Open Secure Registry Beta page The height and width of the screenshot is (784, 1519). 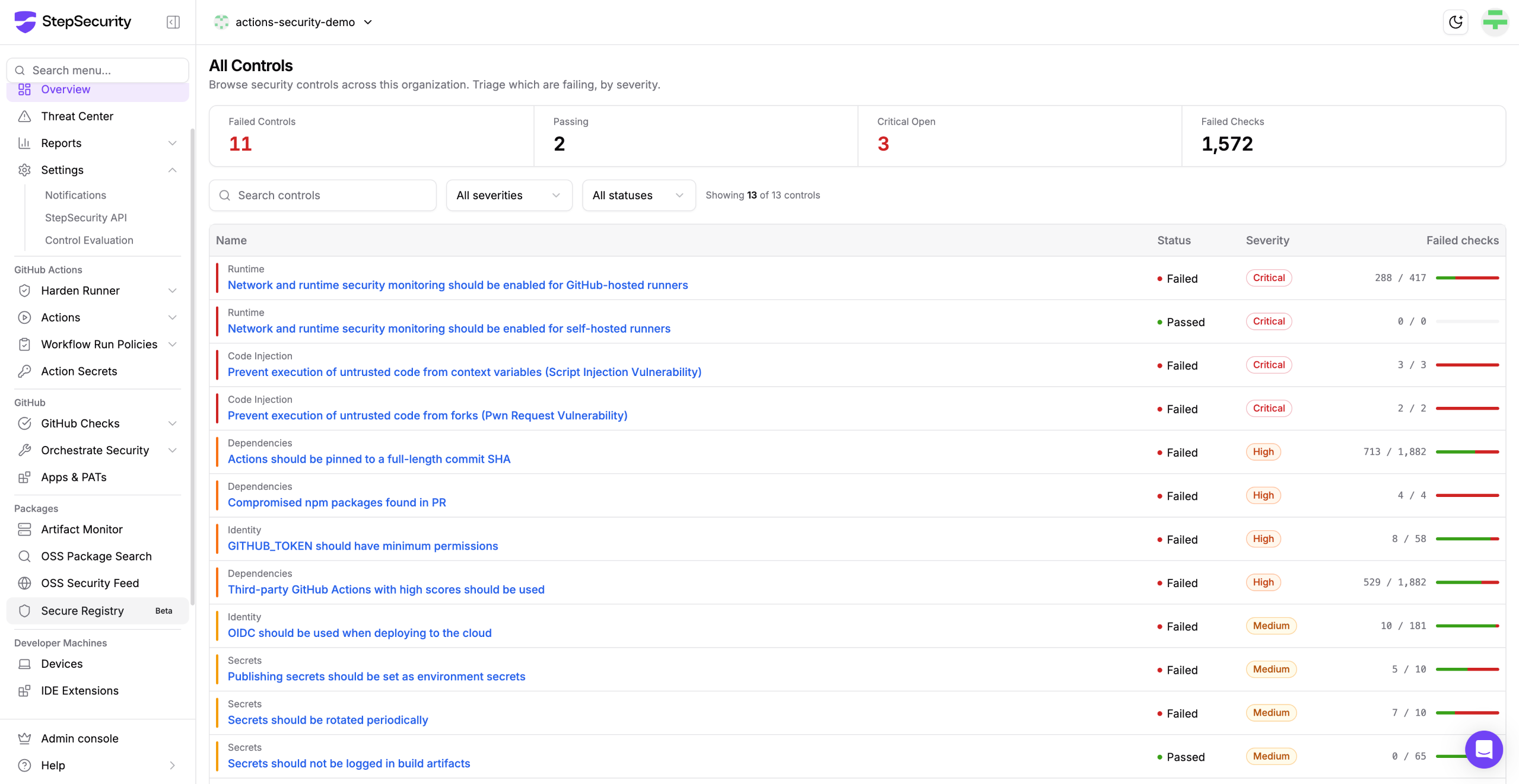(98, 611)
